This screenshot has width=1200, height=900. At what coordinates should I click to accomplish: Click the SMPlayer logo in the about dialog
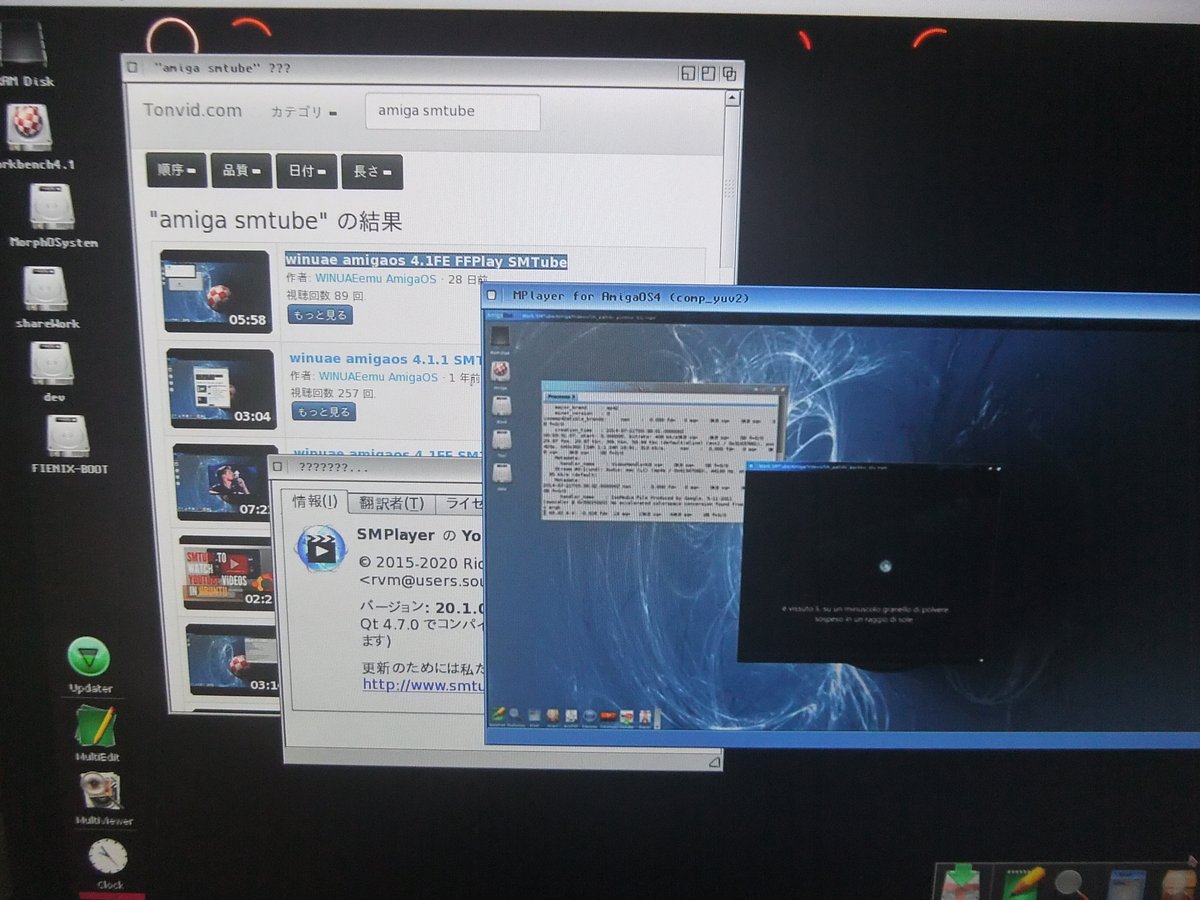tap(321, 548)
